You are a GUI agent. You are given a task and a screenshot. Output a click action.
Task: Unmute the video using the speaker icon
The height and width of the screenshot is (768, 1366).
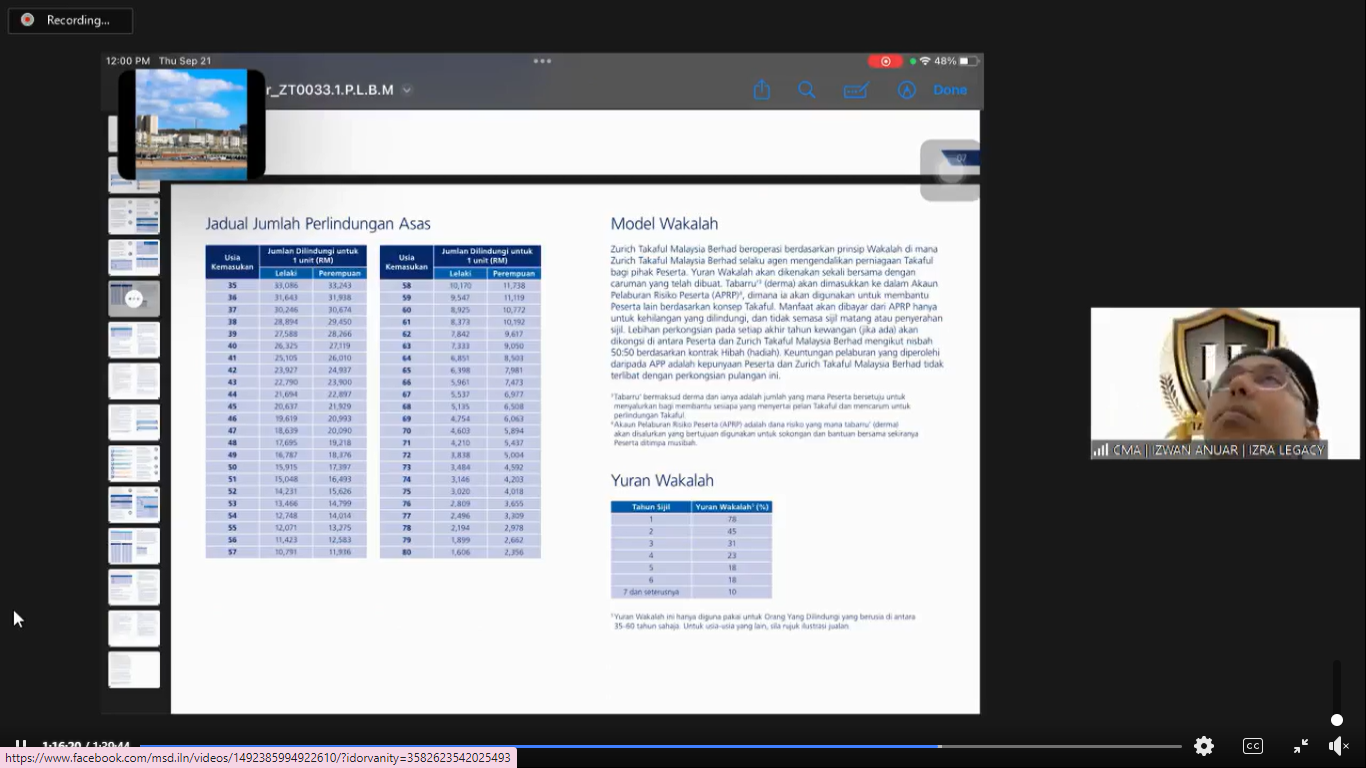1339,746
